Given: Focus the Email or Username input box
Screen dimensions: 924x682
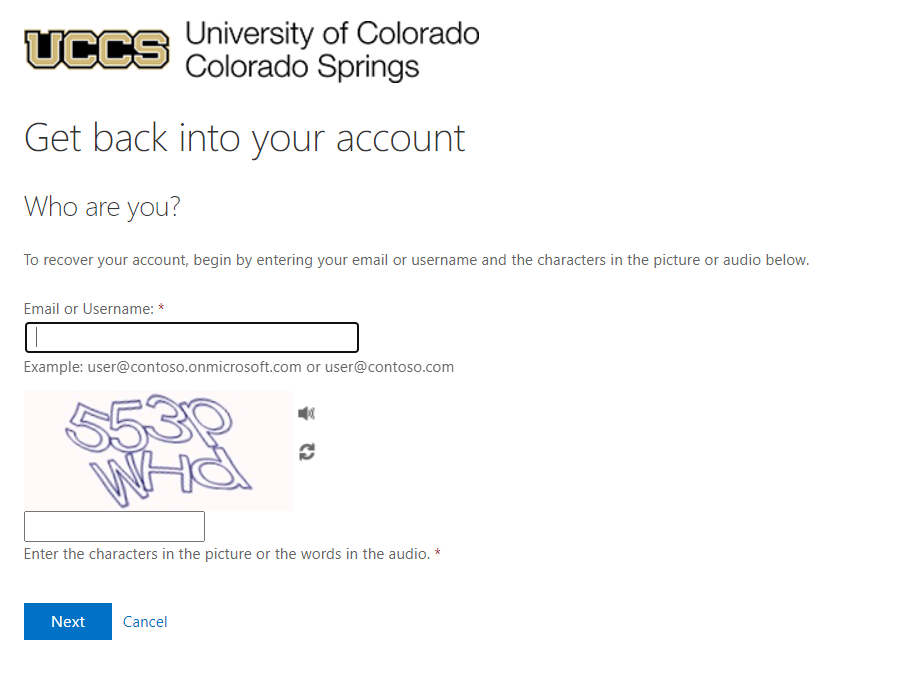Looking at the screenshot, I should tap(192, 338).
